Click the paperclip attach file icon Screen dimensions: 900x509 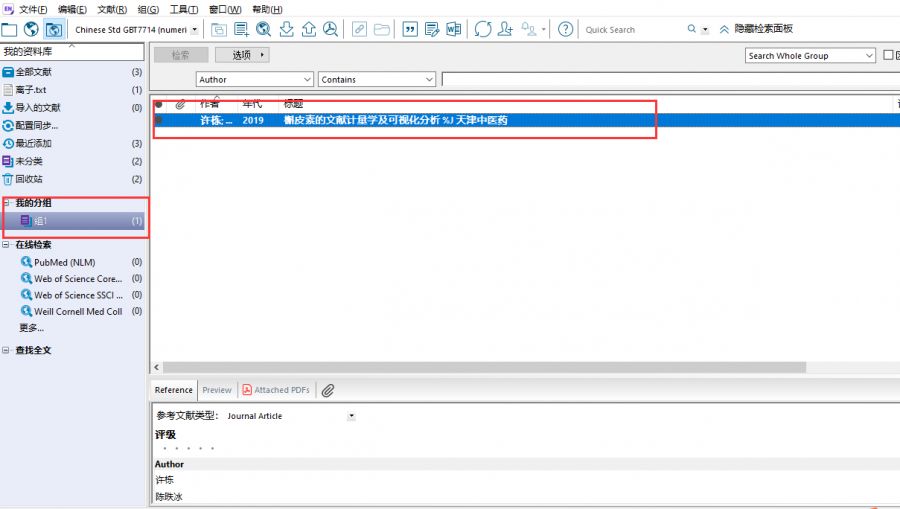pos(327,390)
